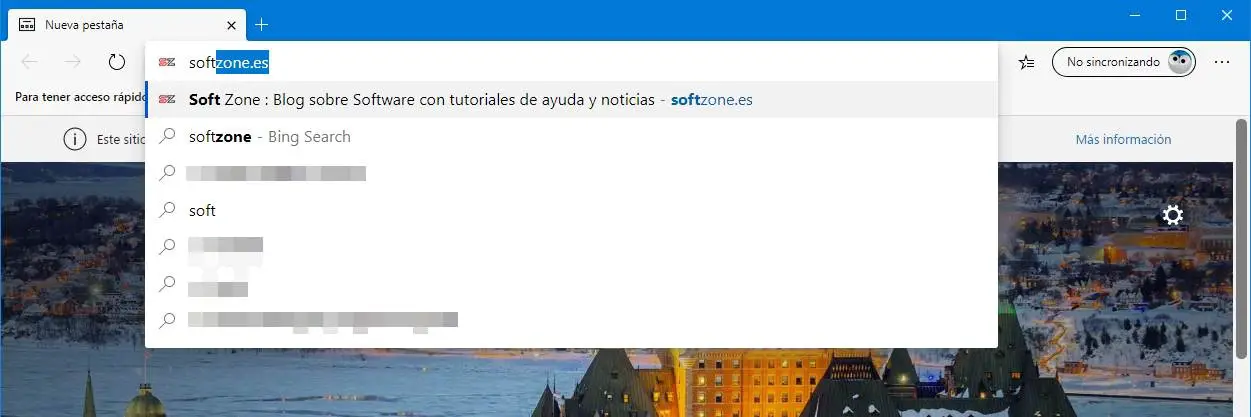The height and width of the screenshot is (417, 1251).
Task: Open the Más información link
Action: coord(1123,139)
